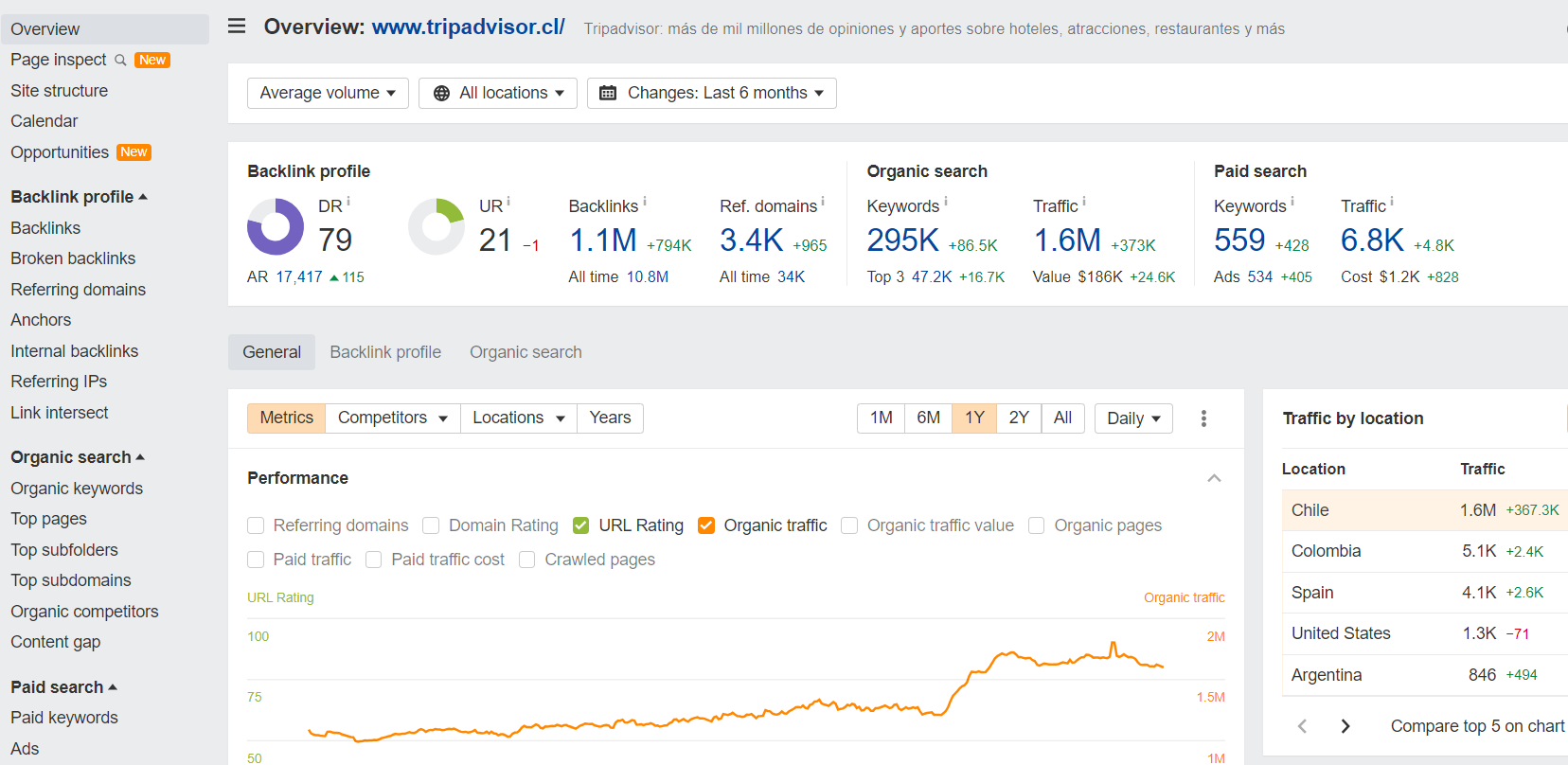The width and height of the screenshot is (1568, 765).
Task: Enable the Organic traffic value checkbox
Action: pos(849,525)
